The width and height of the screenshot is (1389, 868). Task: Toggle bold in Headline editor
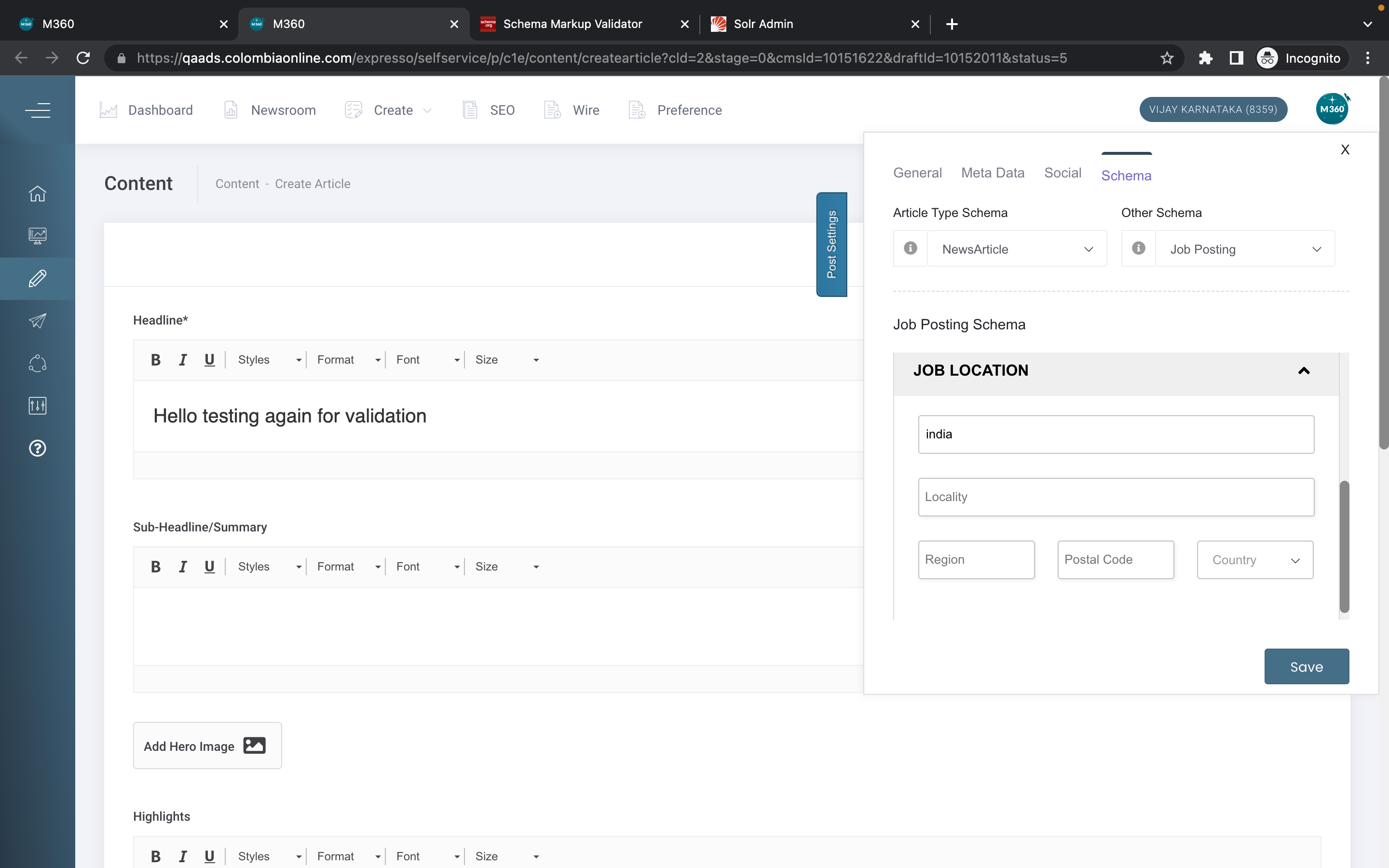pos(156,360)
